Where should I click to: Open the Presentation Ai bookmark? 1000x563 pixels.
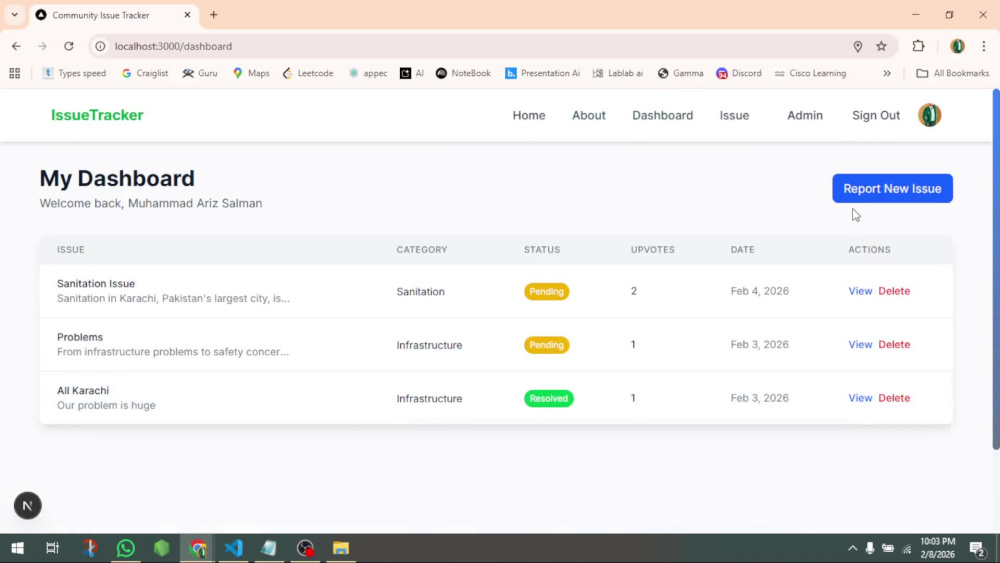click(542, 73)
